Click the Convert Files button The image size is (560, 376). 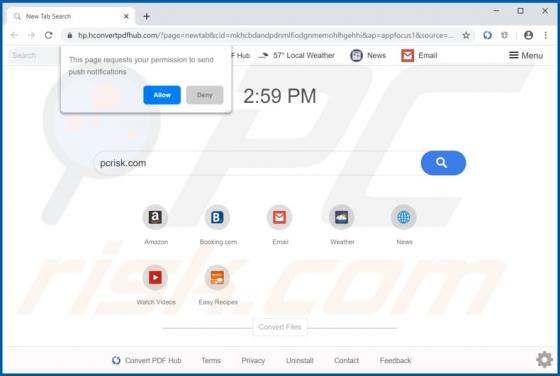pos(280,327)
